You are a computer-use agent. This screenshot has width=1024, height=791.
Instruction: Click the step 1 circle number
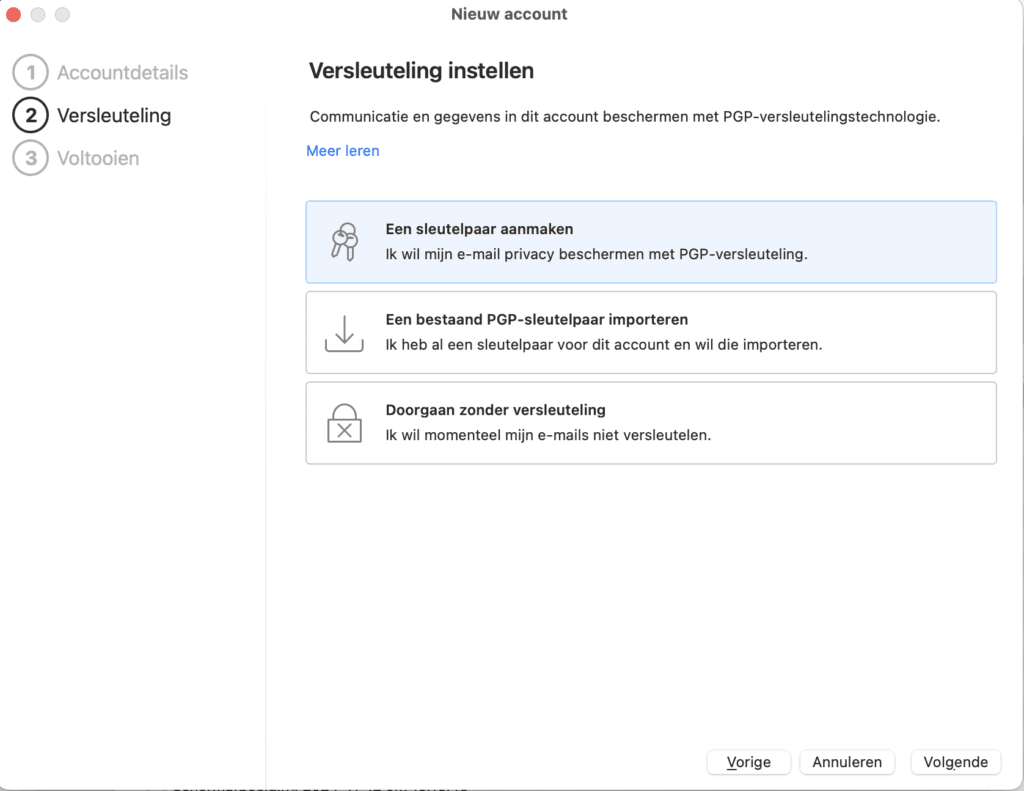[x=31, y=73]
